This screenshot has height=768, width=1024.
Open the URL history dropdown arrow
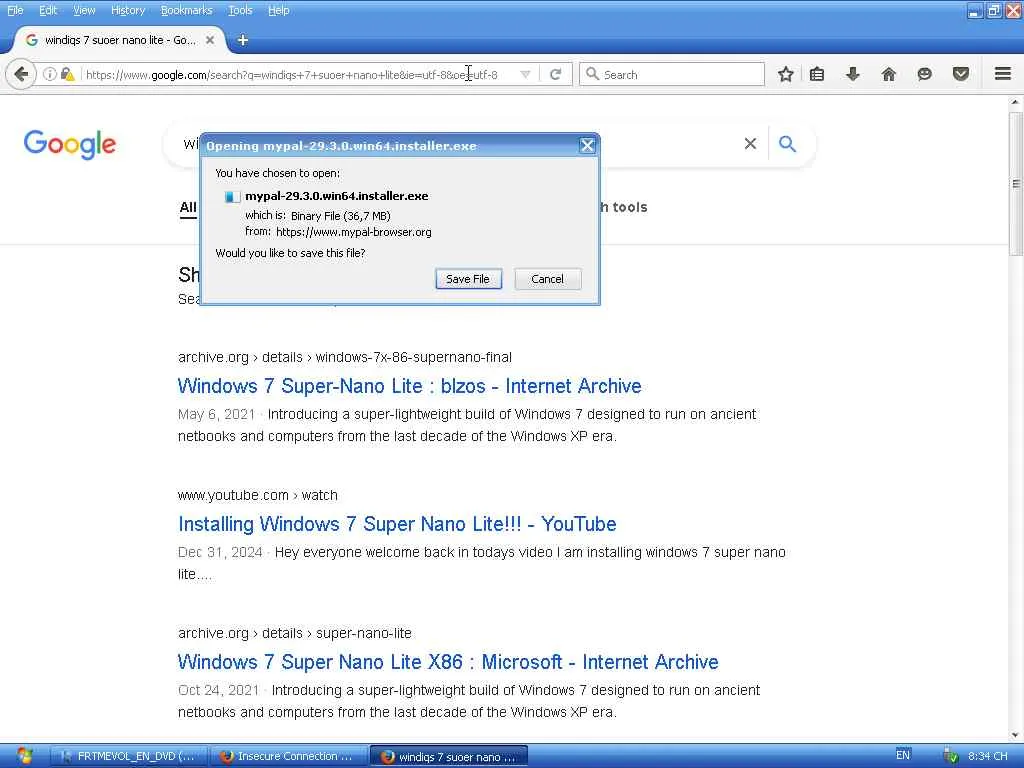click(525, 74)
